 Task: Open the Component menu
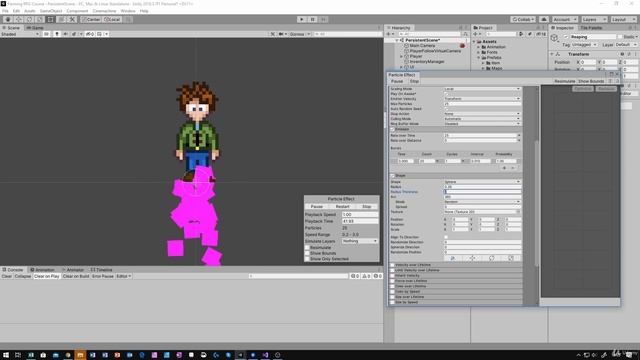(77, 11)
